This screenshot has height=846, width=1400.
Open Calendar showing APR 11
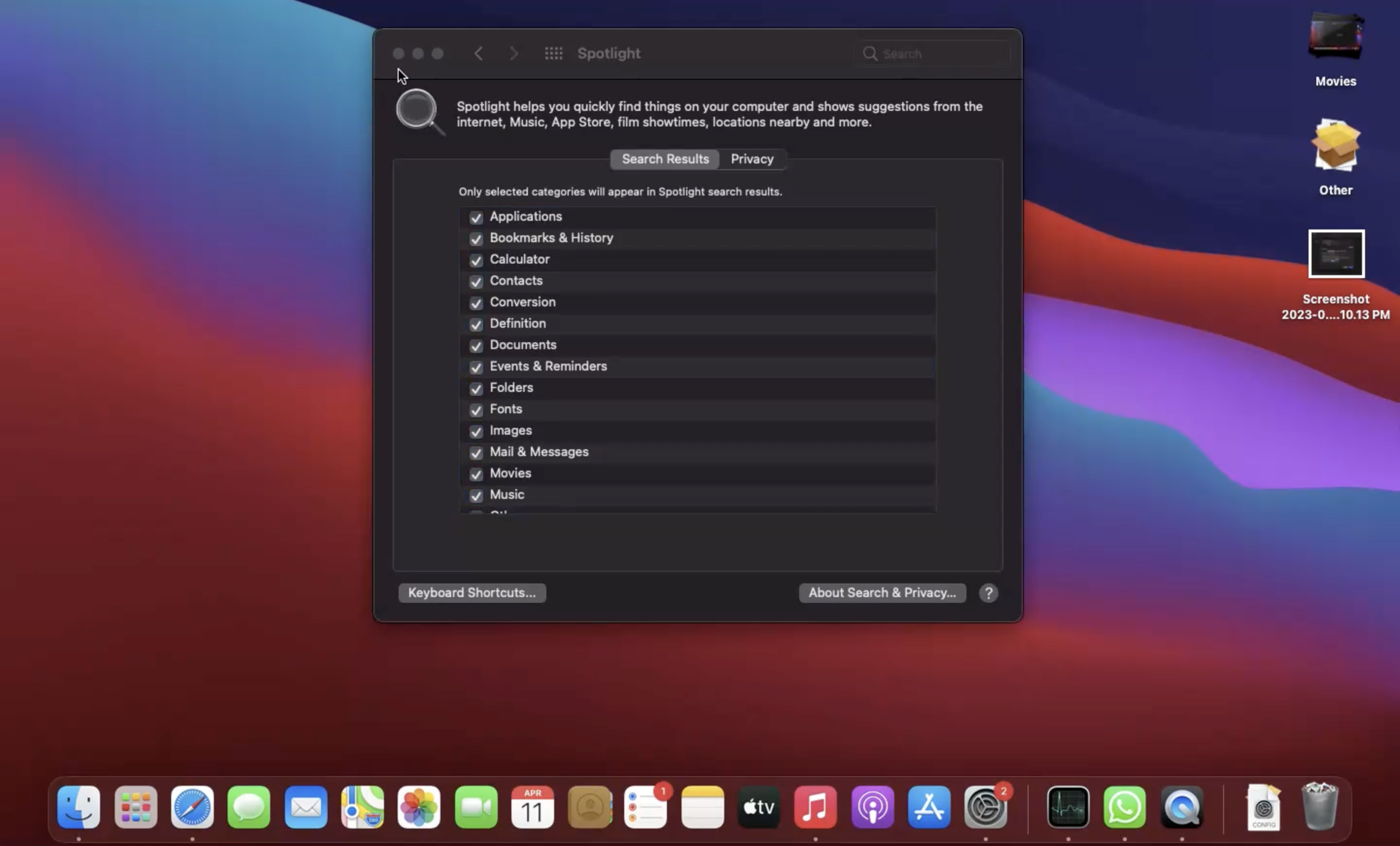coord(532,807)
